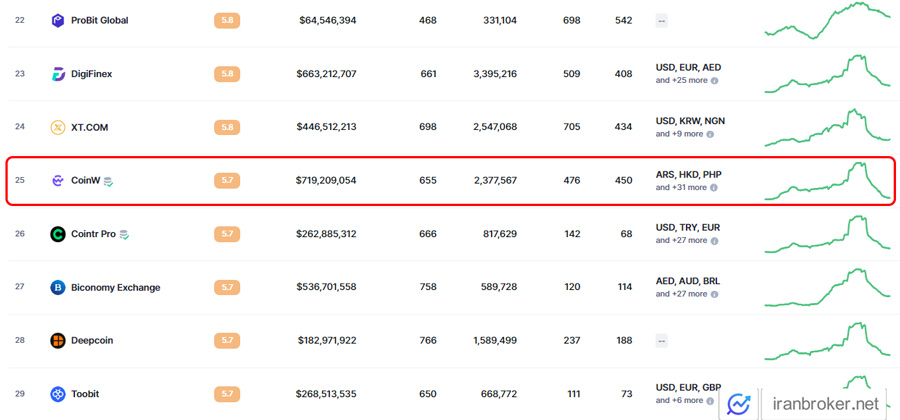Click the fiat text 'ARS, HKD, PHP'
Screen dimensions: 900x420
pos(688,174)
